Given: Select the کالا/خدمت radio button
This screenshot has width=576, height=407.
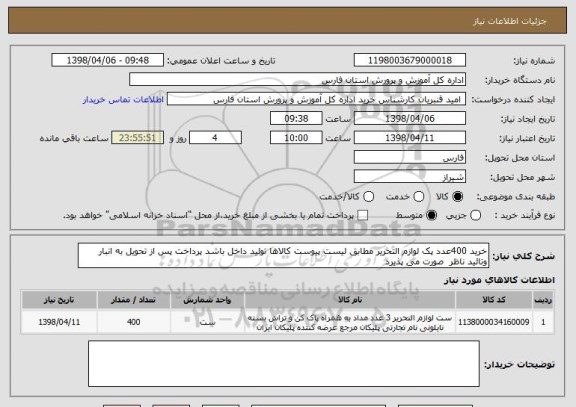Looking at the screenshot, I should point(368,197).
